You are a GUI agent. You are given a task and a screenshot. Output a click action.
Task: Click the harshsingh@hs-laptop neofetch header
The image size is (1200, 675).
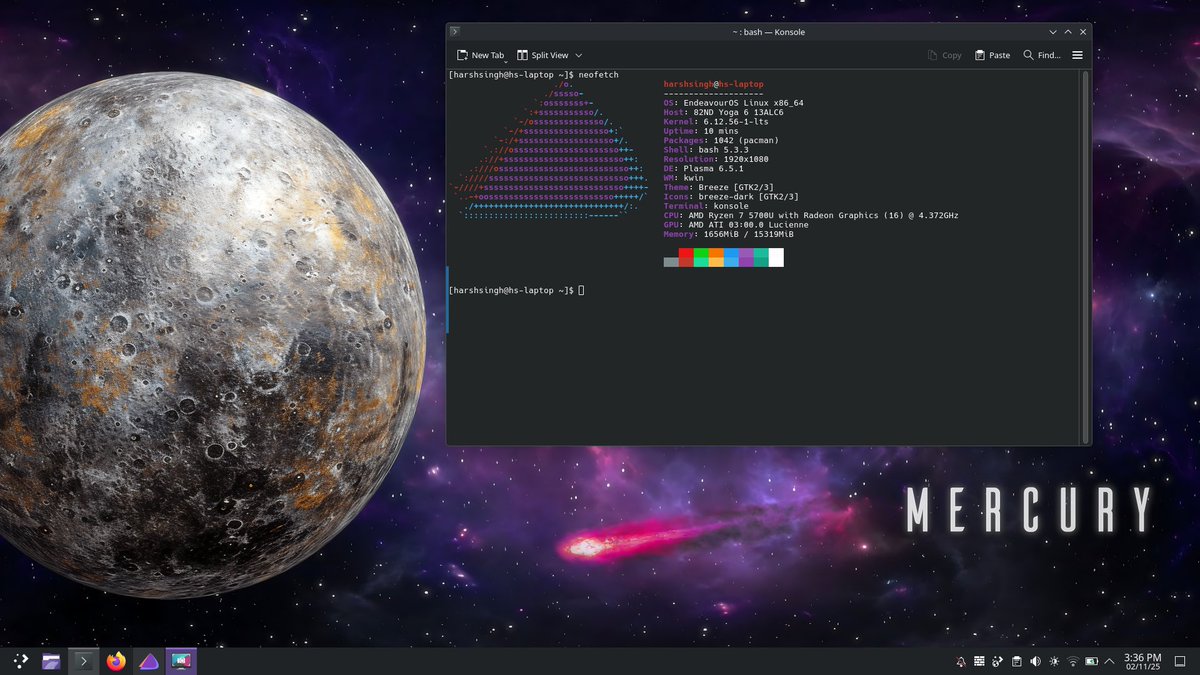714,85
